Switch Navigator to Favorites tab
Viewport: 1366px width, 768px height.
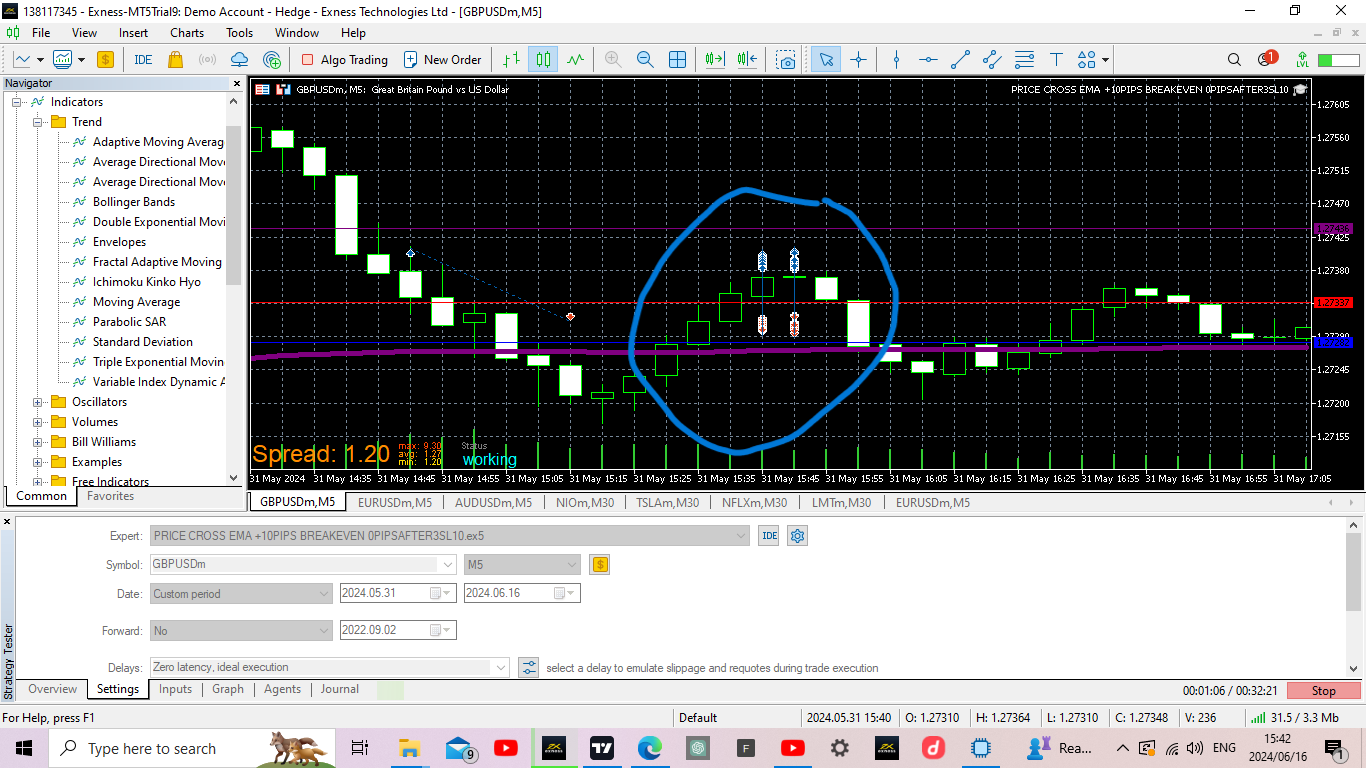(x=110, y=496)
